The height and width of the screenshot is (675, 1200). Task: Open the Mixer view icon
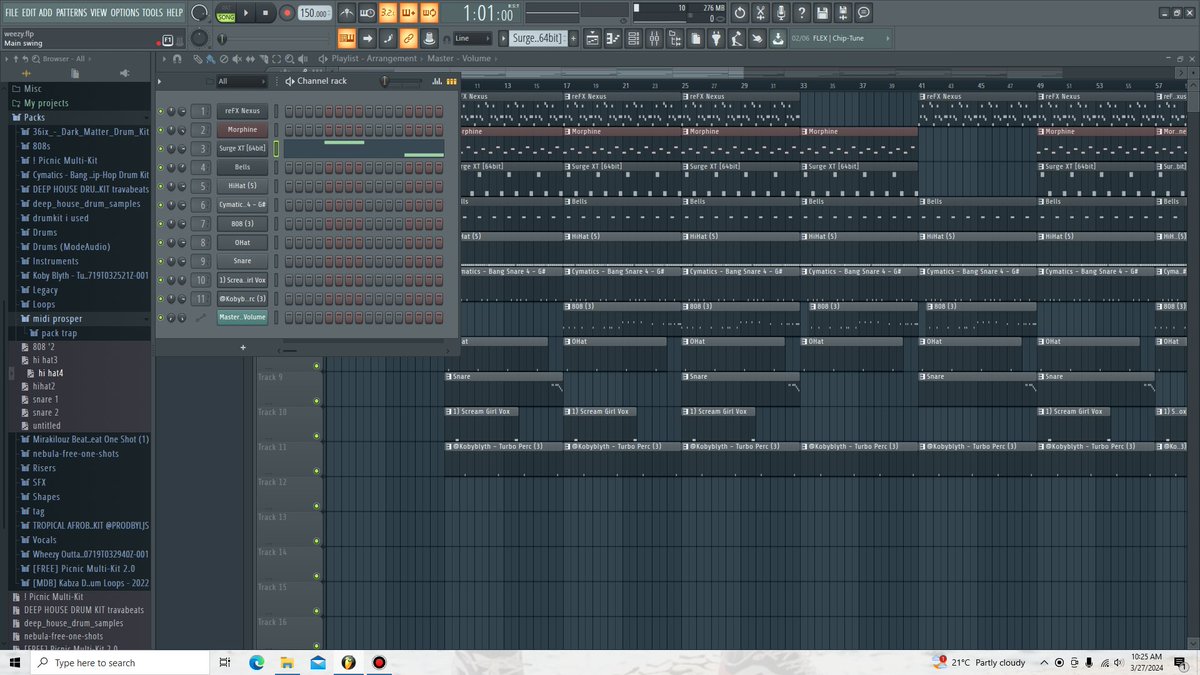[654, 39]
